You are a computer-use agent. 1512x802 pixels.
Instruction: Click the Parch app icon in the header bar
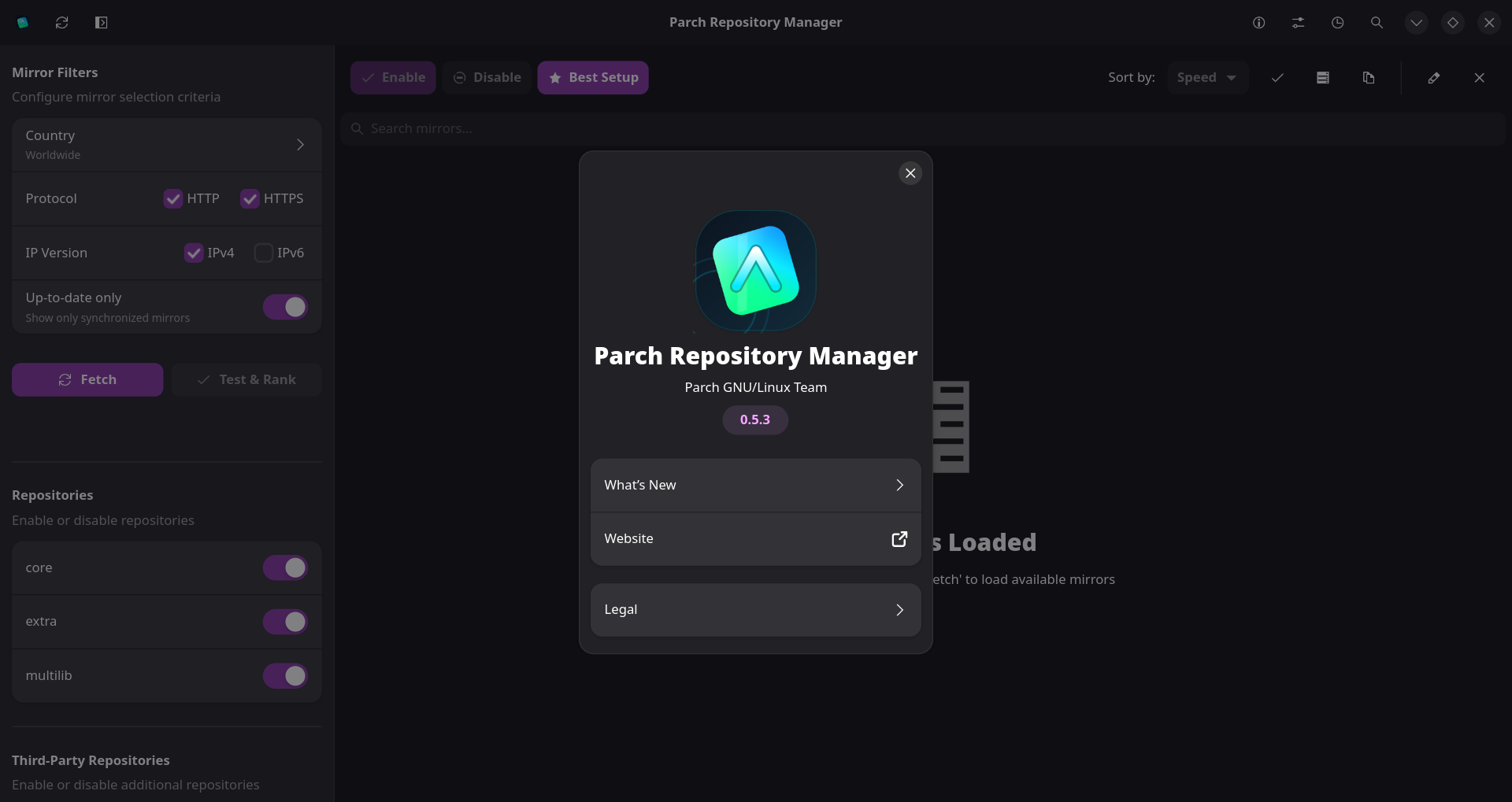tap(23, 23)
